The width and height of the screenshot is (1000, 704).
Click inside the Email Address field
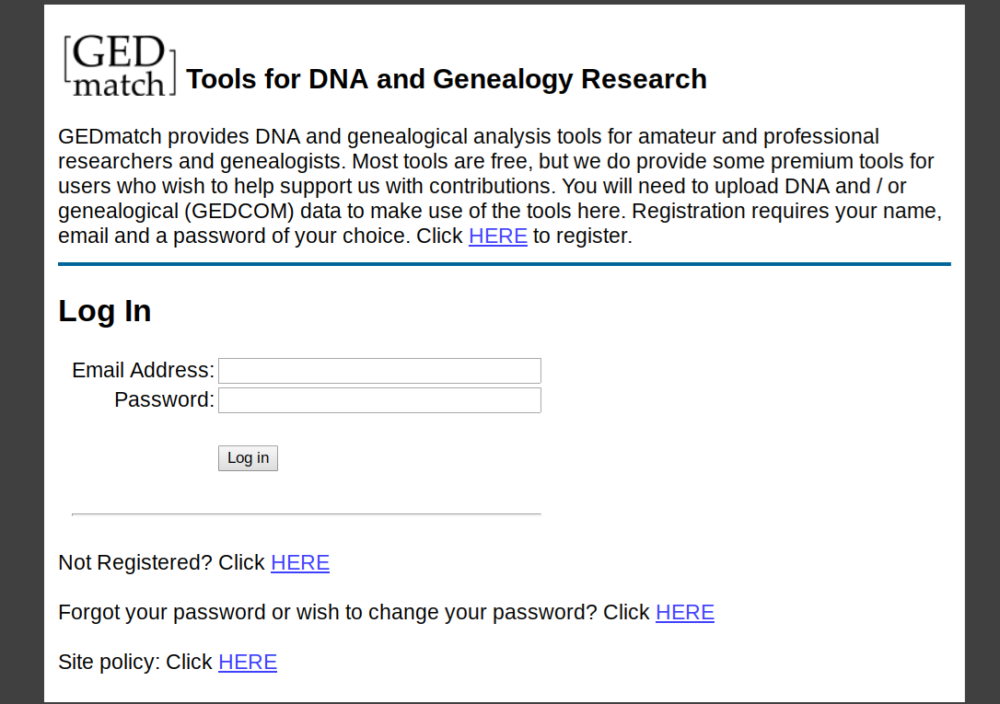(380, 369)
